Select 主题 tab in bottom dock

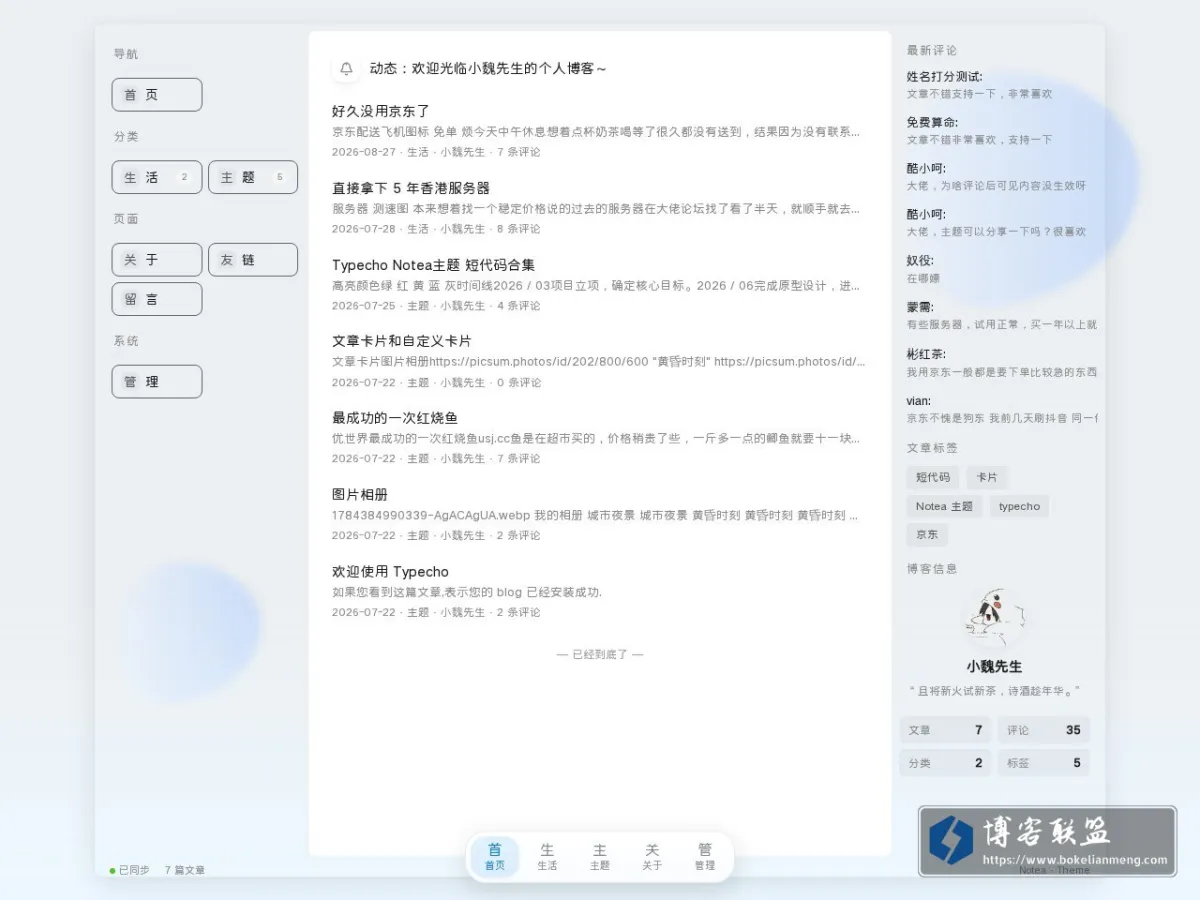(x=600, y=857)
